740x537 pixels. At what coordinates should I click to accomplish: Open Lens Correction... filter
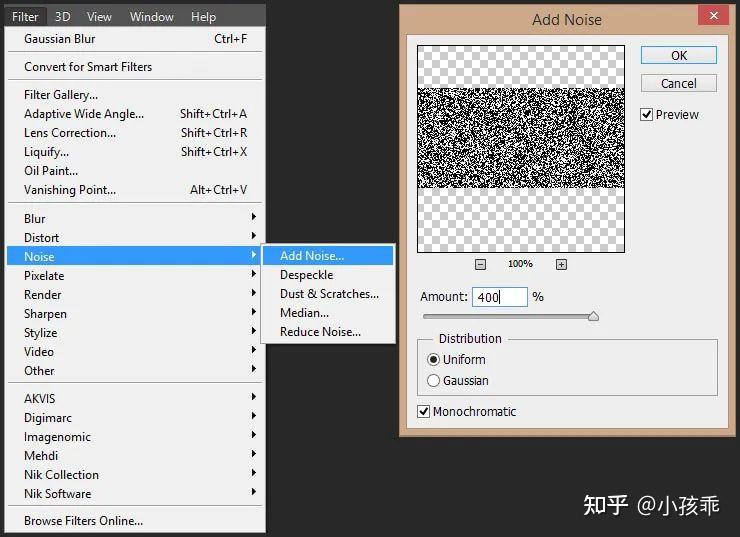click(135, 133)
